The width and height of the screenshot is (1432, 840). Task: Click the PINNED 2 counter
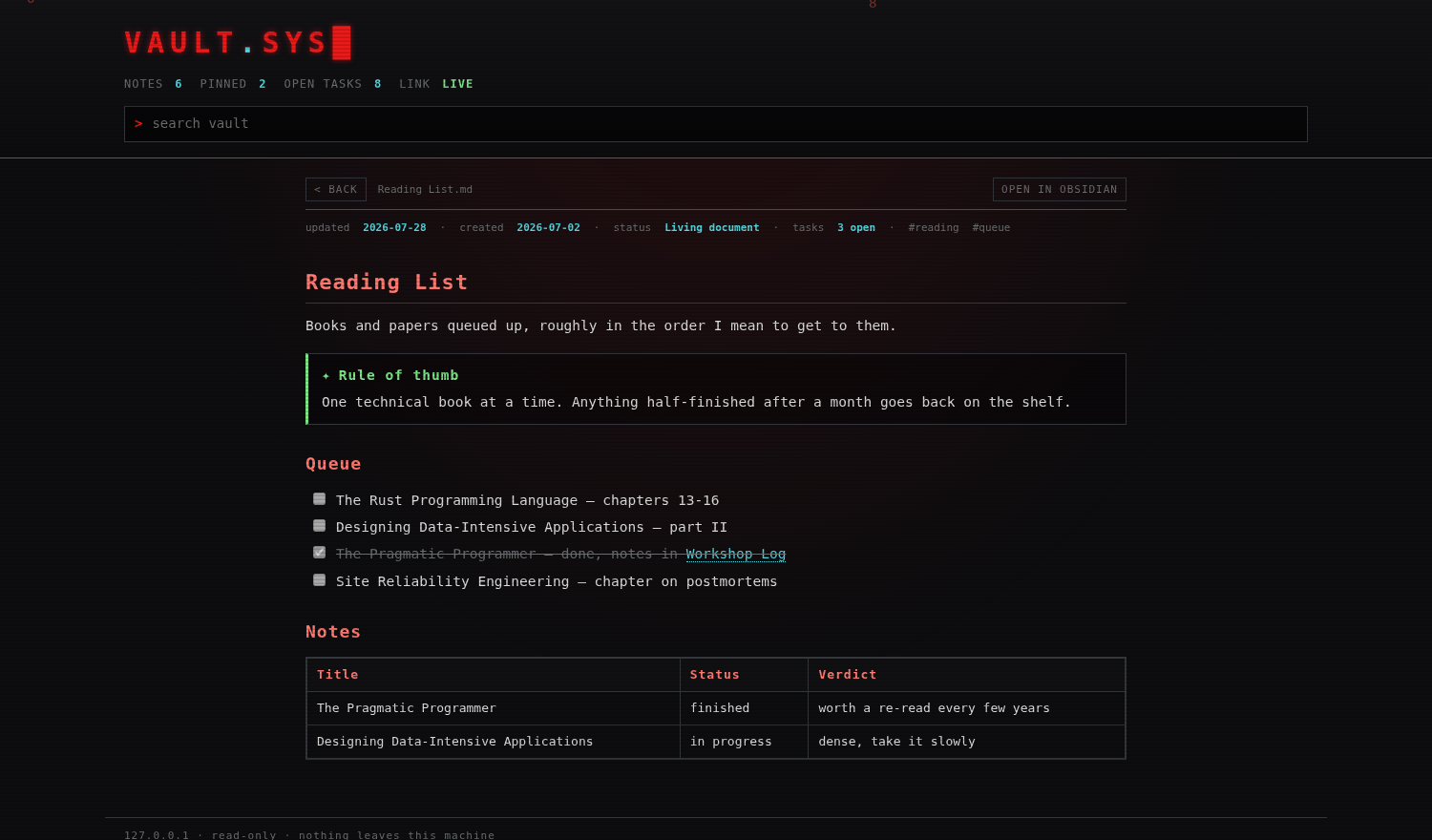click(x=233, y=84)
